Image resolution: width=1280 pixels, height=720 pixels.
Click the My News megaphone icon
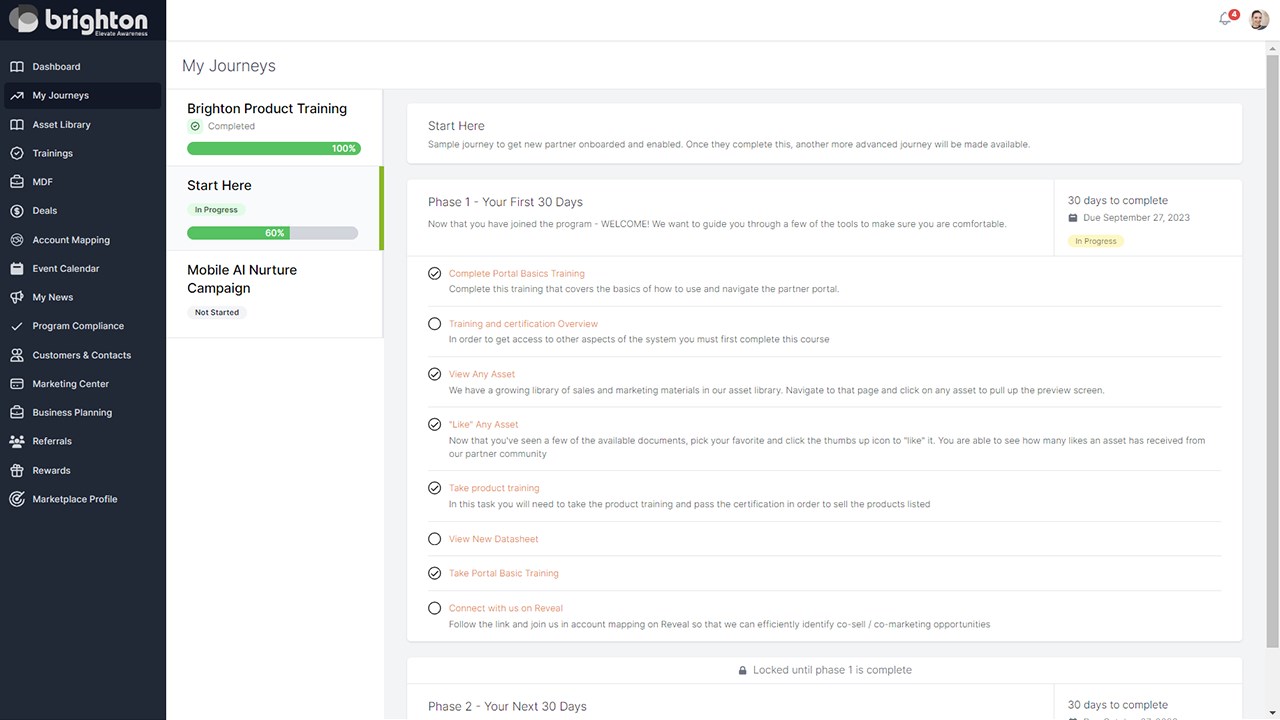tap(16, 298)
